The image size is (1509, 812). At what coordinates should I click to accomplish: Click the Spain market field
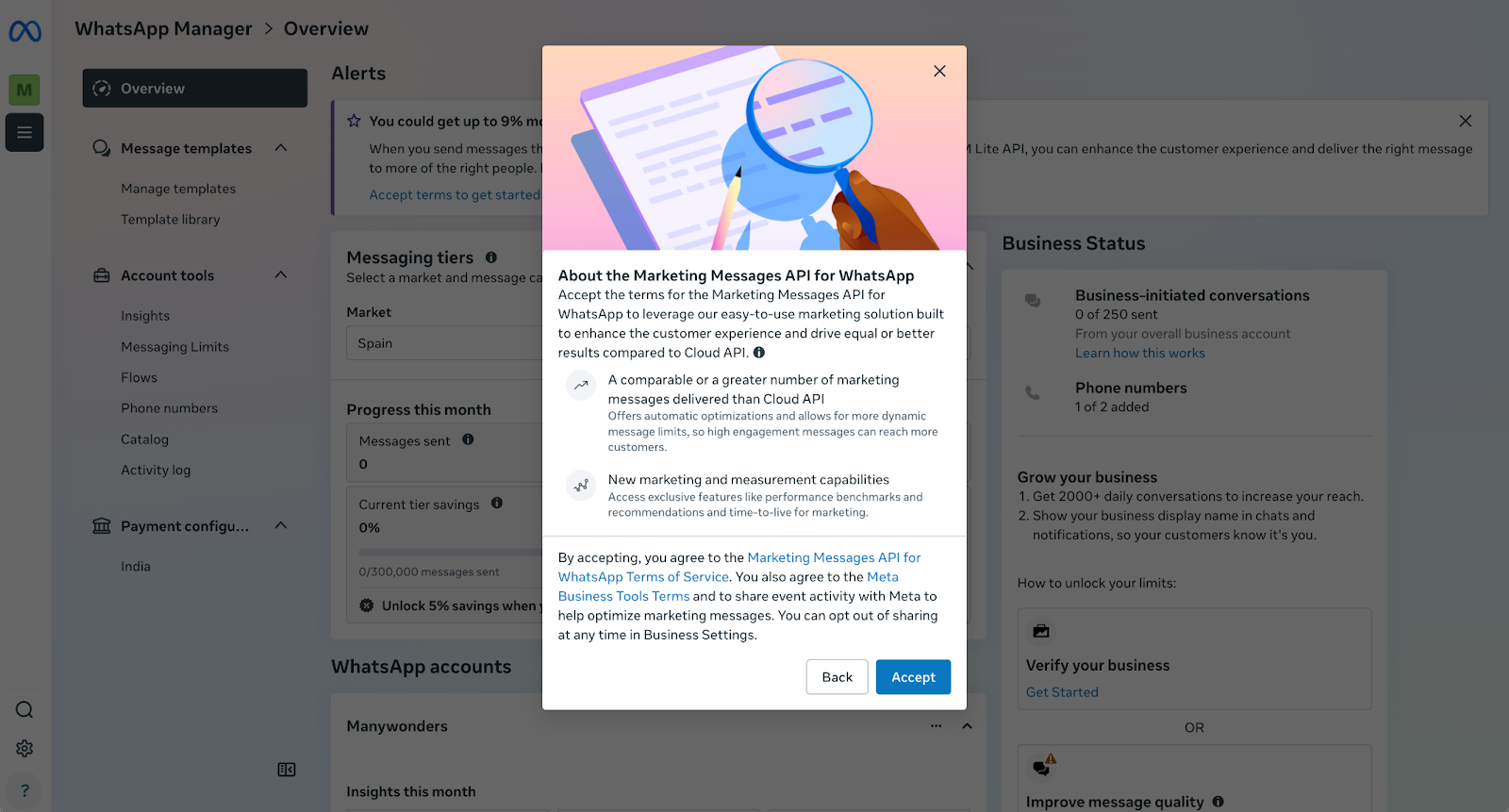[x=445, y=343]
